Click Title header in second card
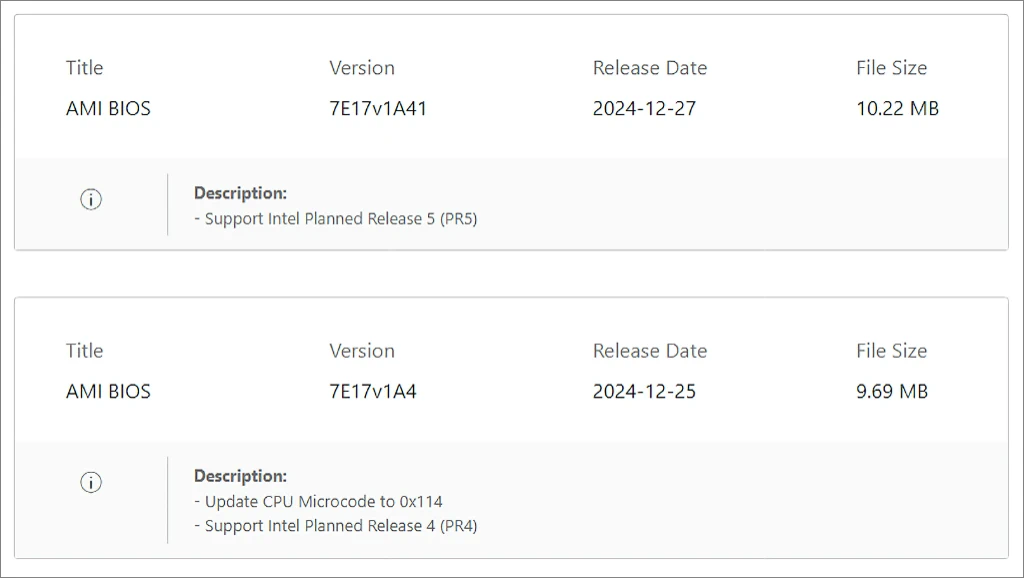 [x=84, y=351]
